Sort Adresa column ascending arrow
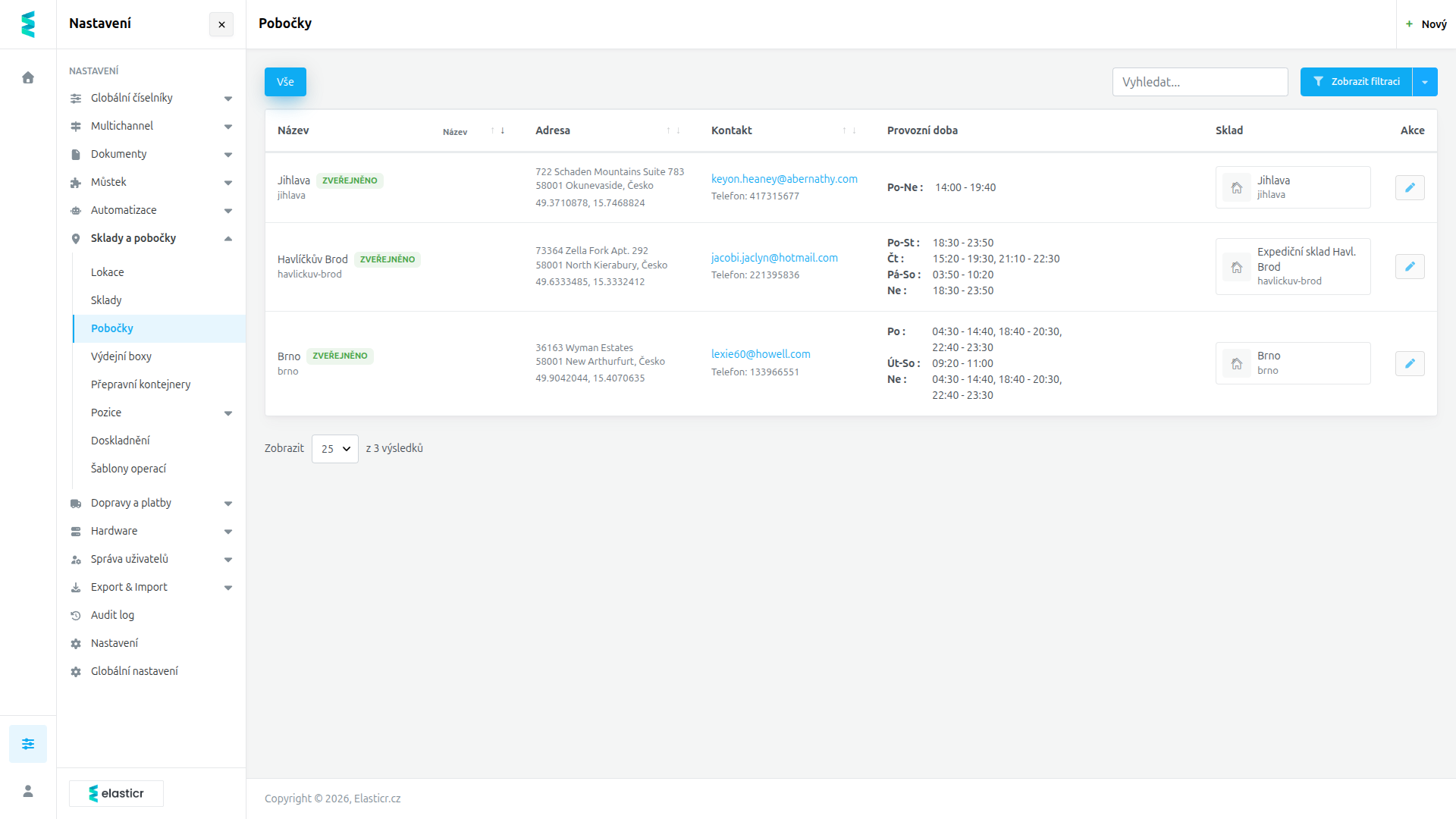Viewport: 1456px width, 819px height. tap(668, 130)
